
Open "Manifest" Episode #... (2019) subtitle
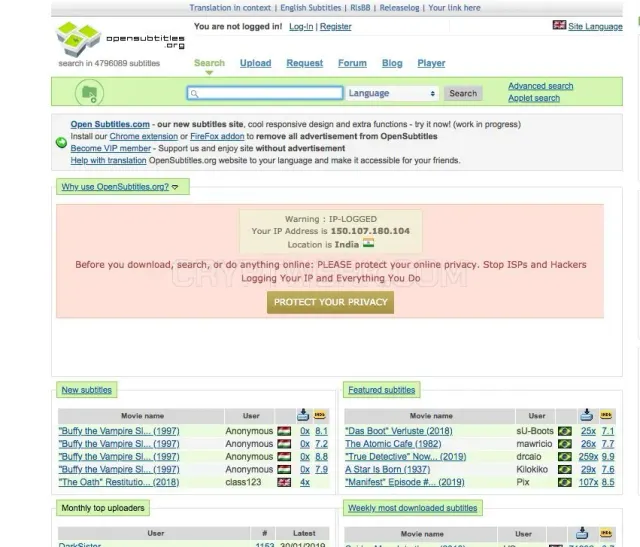(x=405, y=482)
